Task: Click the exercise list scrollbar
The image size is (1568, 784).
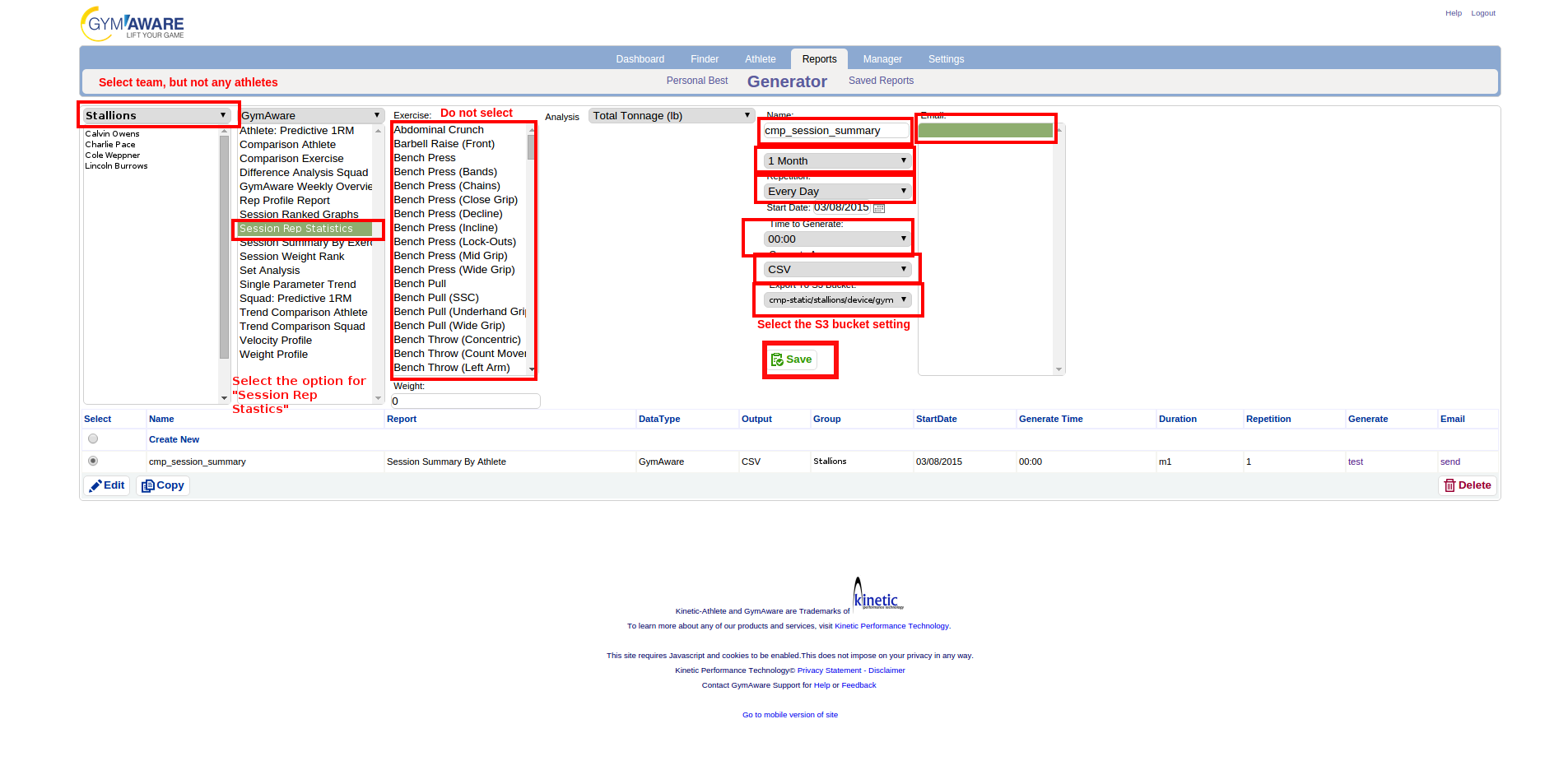Action: (531, 247)
